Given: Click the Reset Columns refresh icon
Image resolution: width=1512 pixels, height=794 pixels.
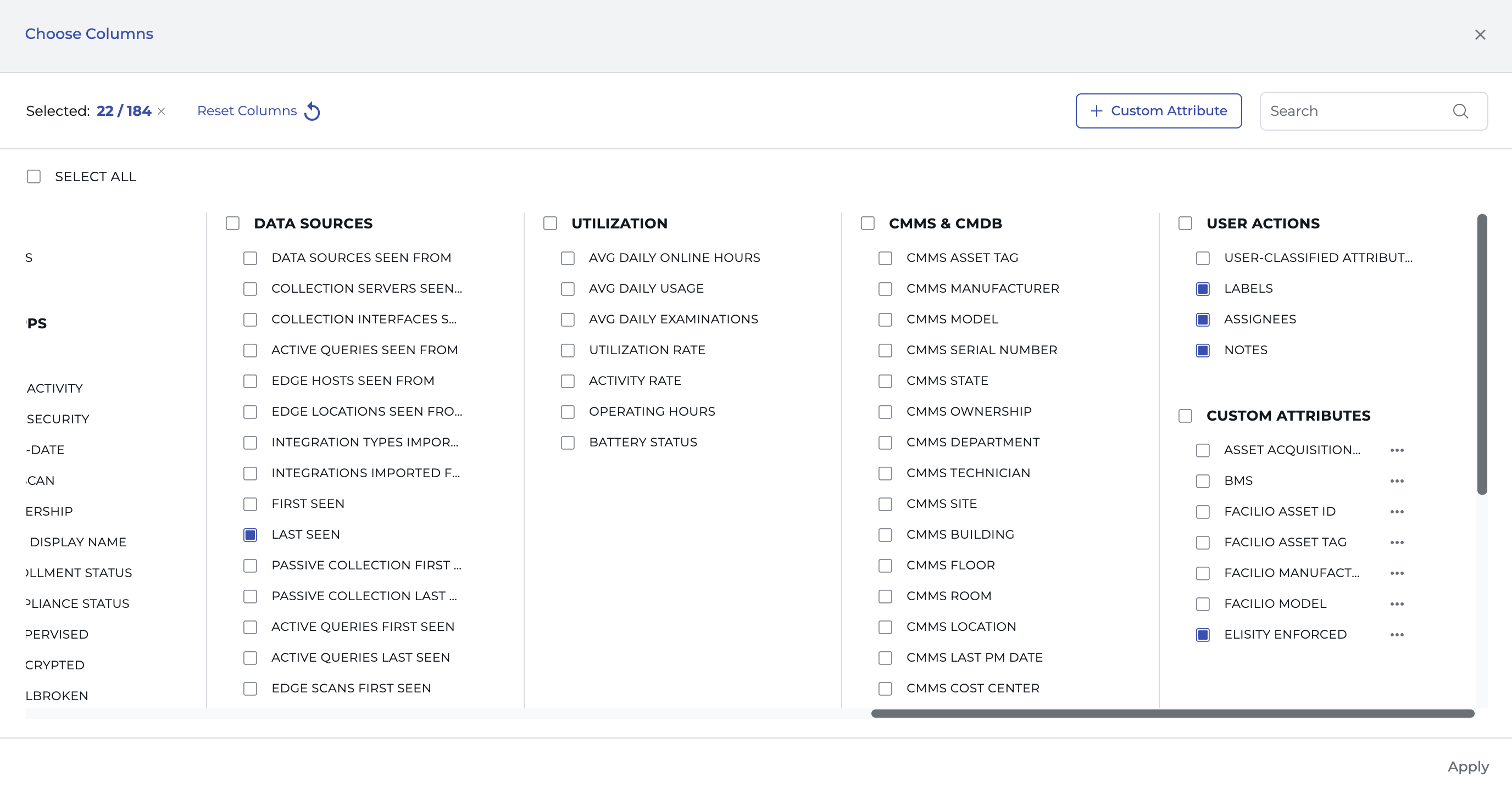Looking at the screenshot, I should [312, 111].
